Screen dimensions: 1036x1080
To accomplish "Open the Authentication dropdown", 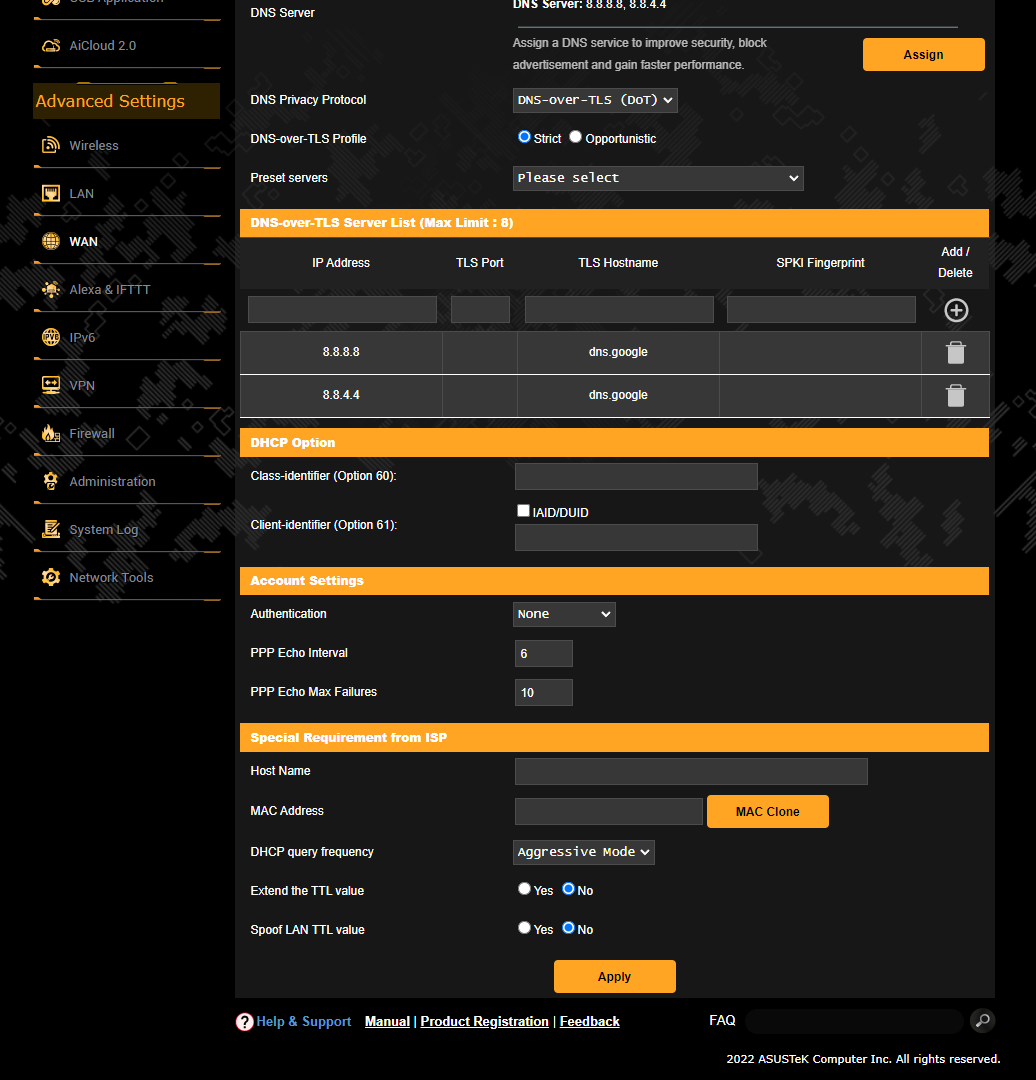I will (x=564, y=614).
